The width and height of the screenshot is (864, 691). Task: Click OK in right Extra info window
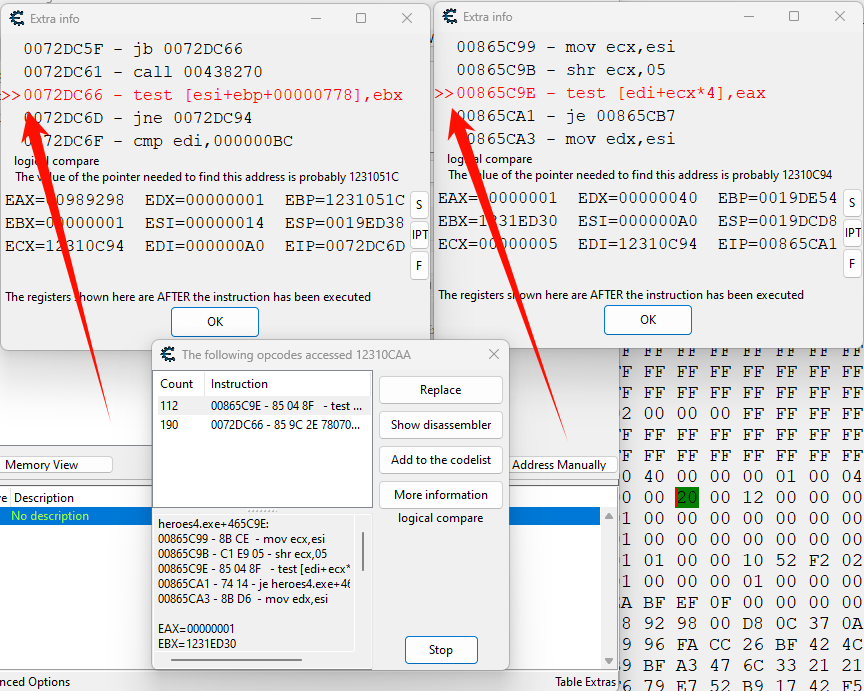(647, 320)
